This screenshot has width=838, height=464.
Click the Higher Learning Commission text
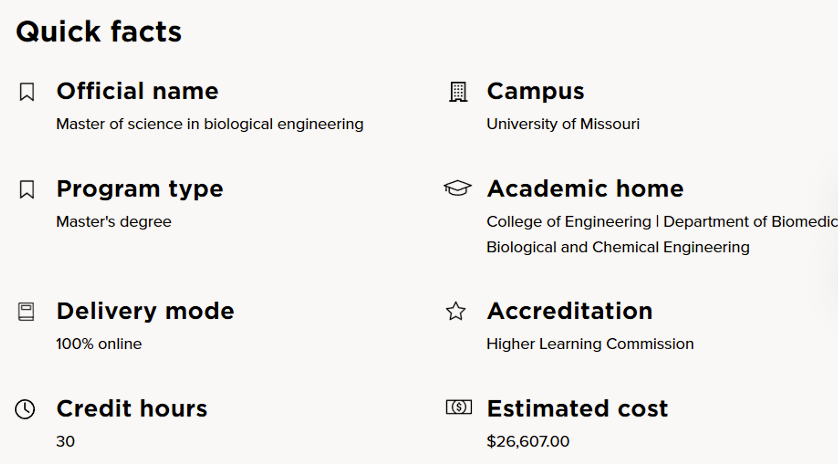coord(590,344)
